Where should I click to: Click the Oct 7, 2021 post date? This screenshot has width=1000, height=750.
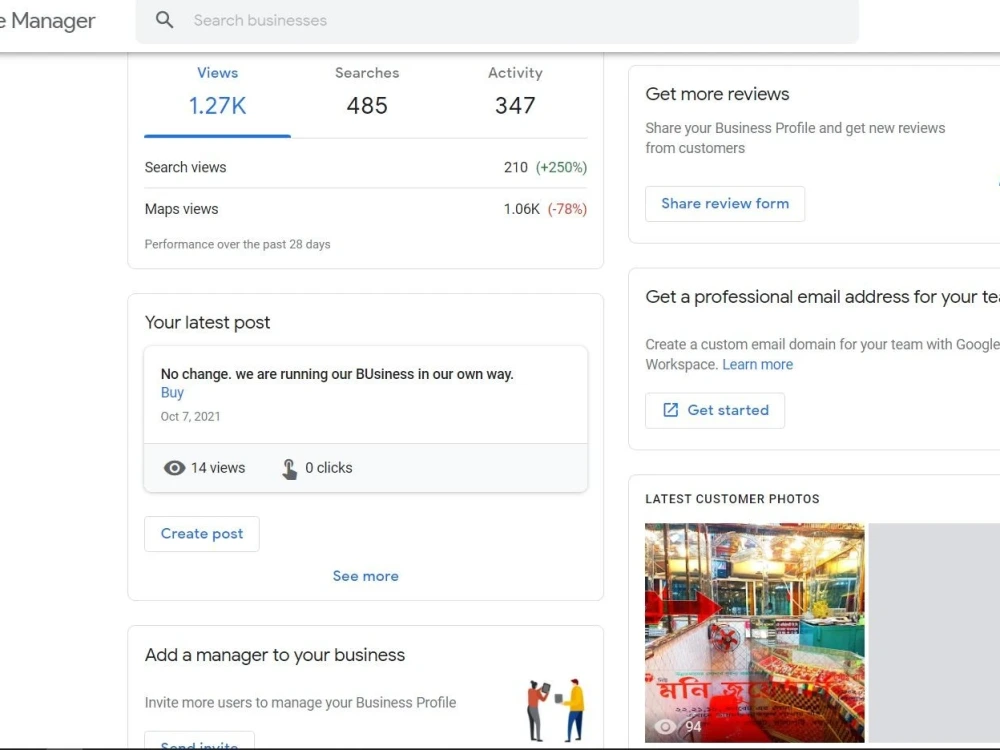(x=190, y=416)
